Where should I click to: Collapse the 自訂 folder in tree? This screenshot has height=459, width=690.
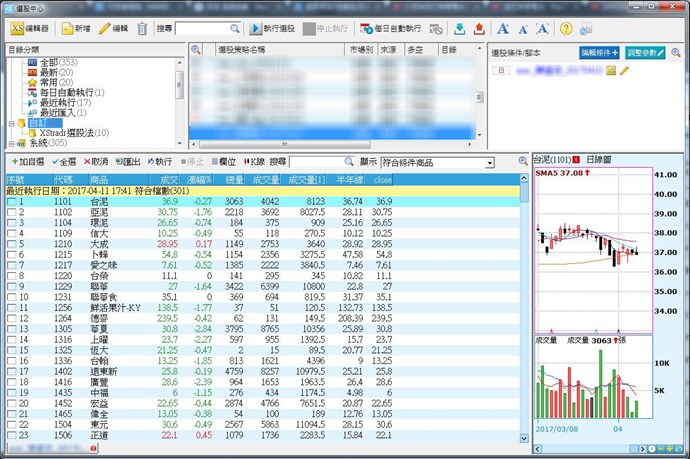(10, 122)
